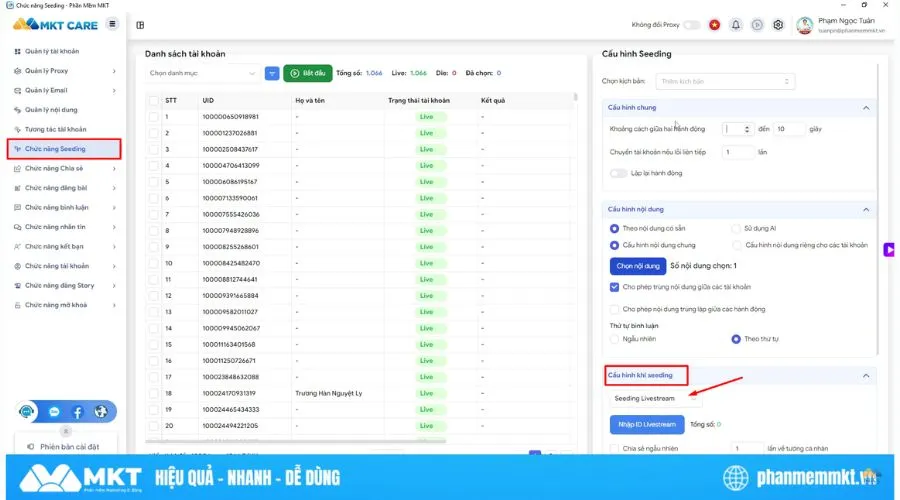900x500 pixels.
Task: Click the purple side tab icon at right edge
Action: pos(889,250)
